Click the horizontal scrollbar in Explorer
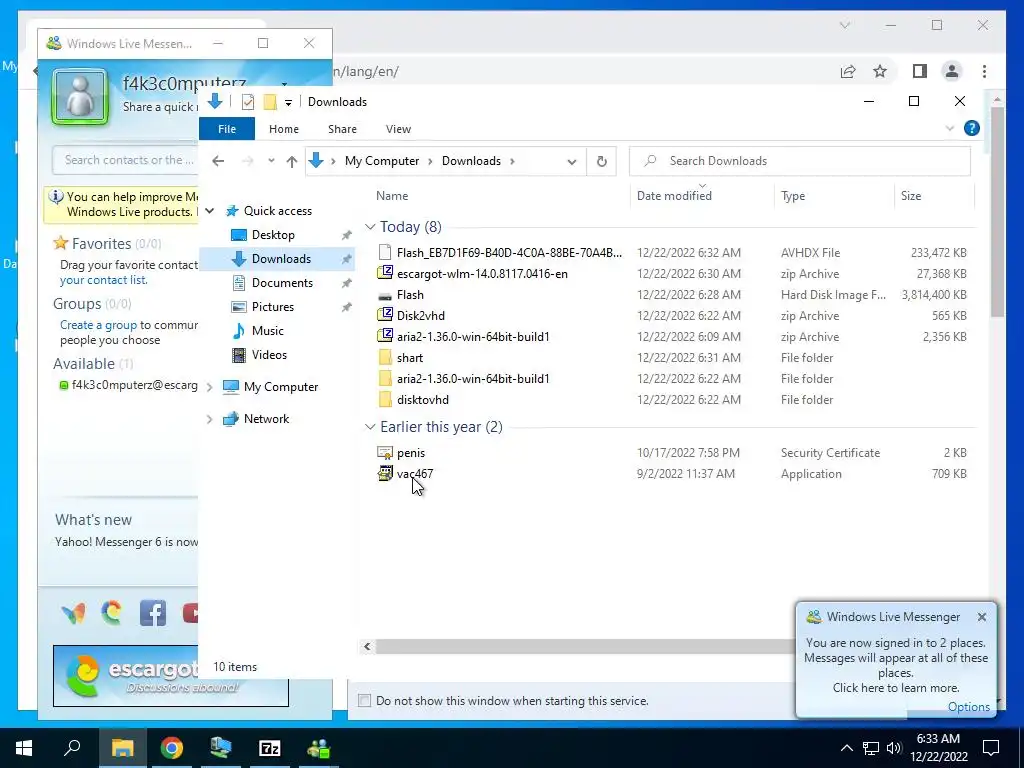 [x=584, y=647]
